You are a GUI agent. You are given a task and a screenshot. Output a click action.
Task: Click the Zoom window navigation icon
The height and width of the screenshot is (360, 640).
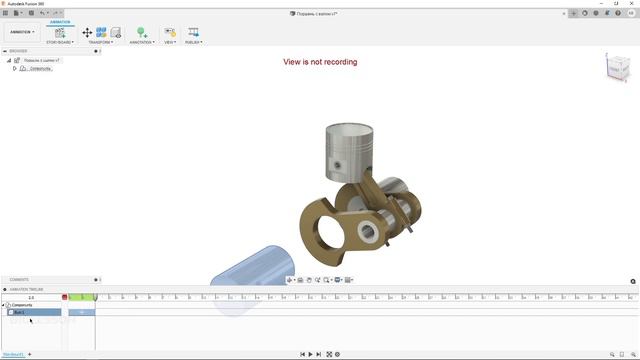pyautogui.click(x=318, y=280)
